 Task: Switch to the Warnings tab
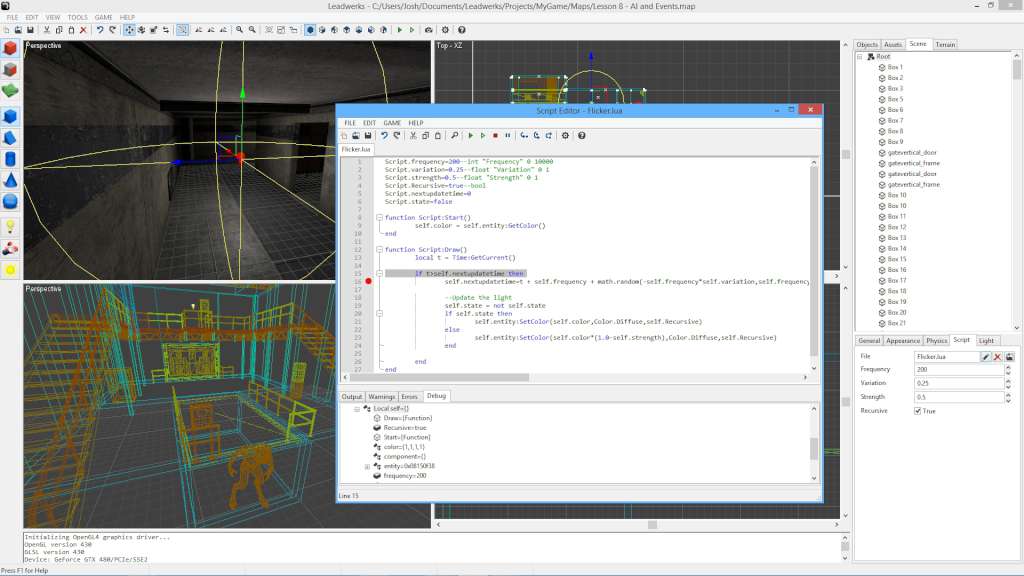coord(381,395)
